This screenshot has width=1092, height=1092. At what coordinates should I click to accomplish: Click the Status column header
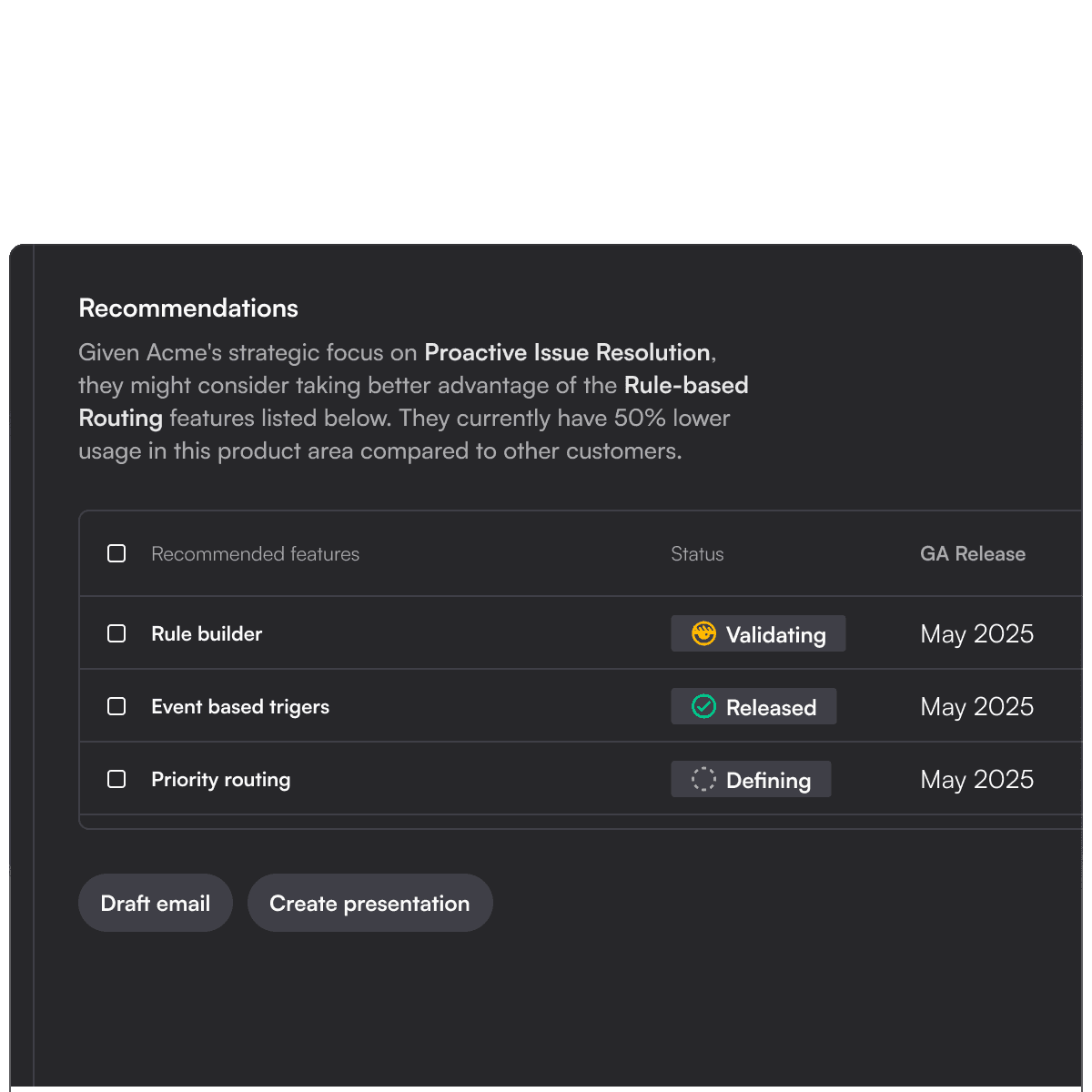(697, 553)
